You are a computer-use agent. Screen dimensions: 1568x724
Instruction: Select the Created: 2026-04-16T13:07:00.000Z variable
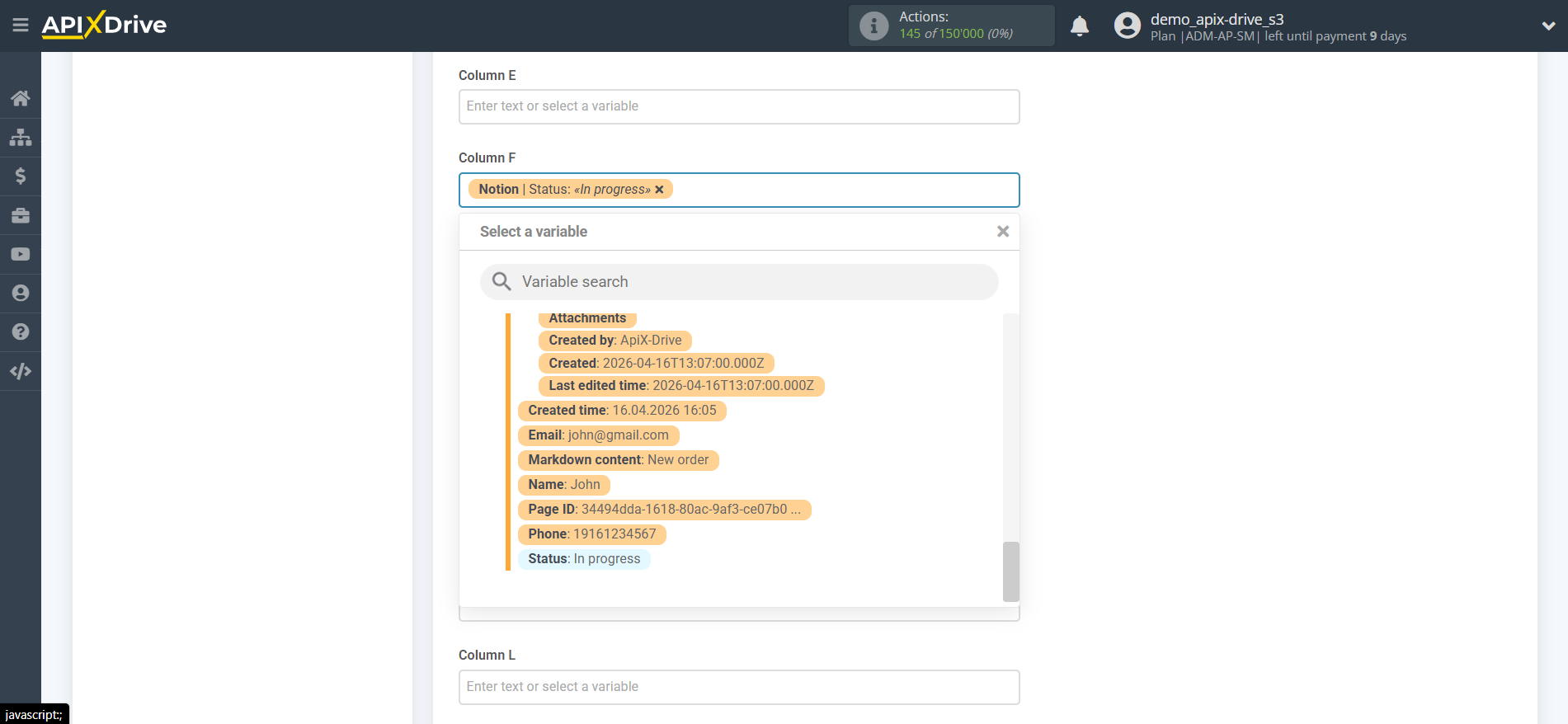(x=657, y=364)
